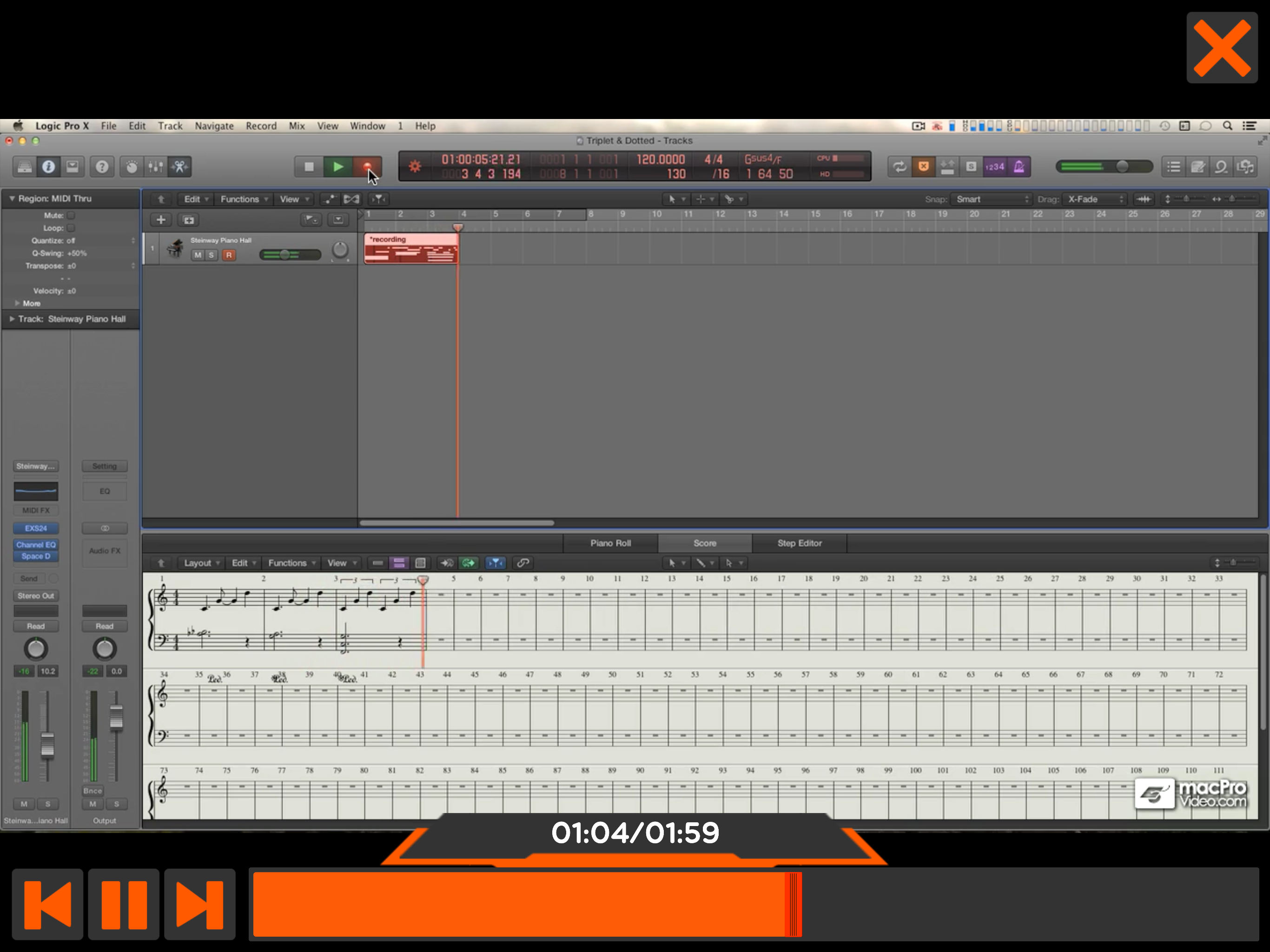Screen dimensions: 1270x952
Task: Click the EXS24 instrument slot button
Action: point(36,528)
